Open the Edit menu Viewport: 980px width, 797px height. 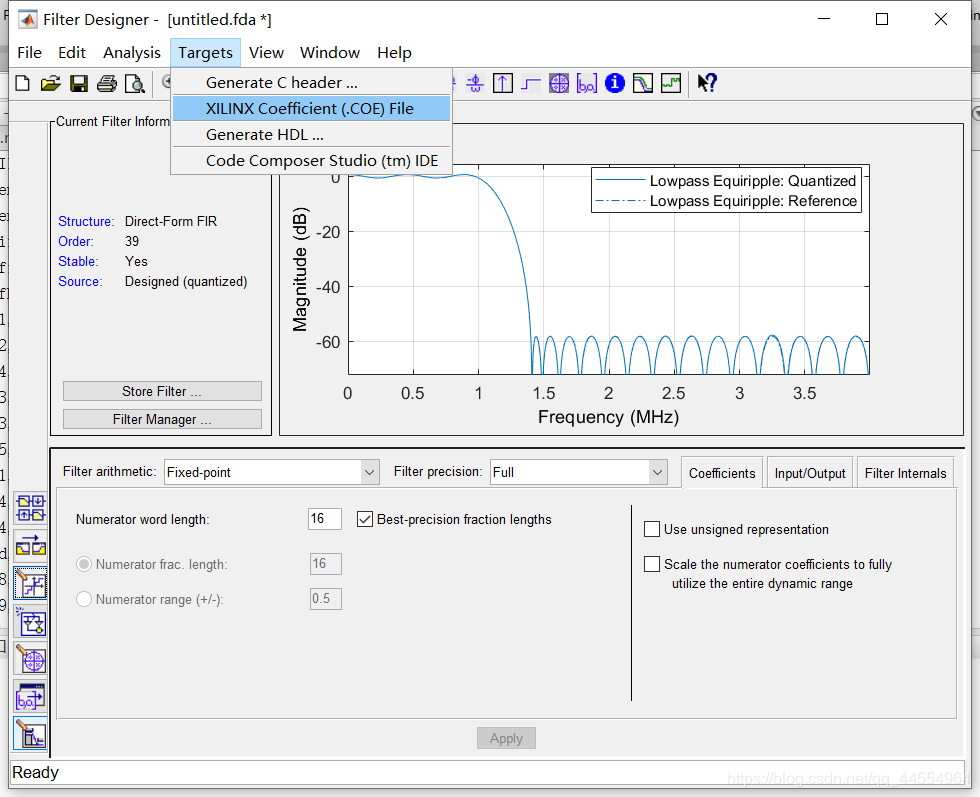(72, 53)
